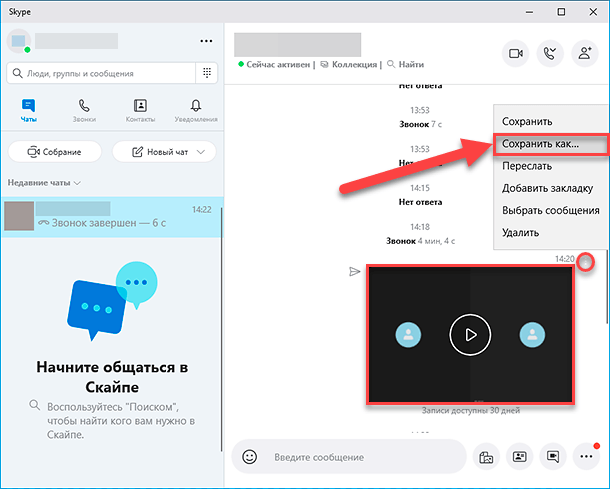Open the dial pad
Image resolution: width=610 pixels, height=489 pixels.
[x=207, y=73]
